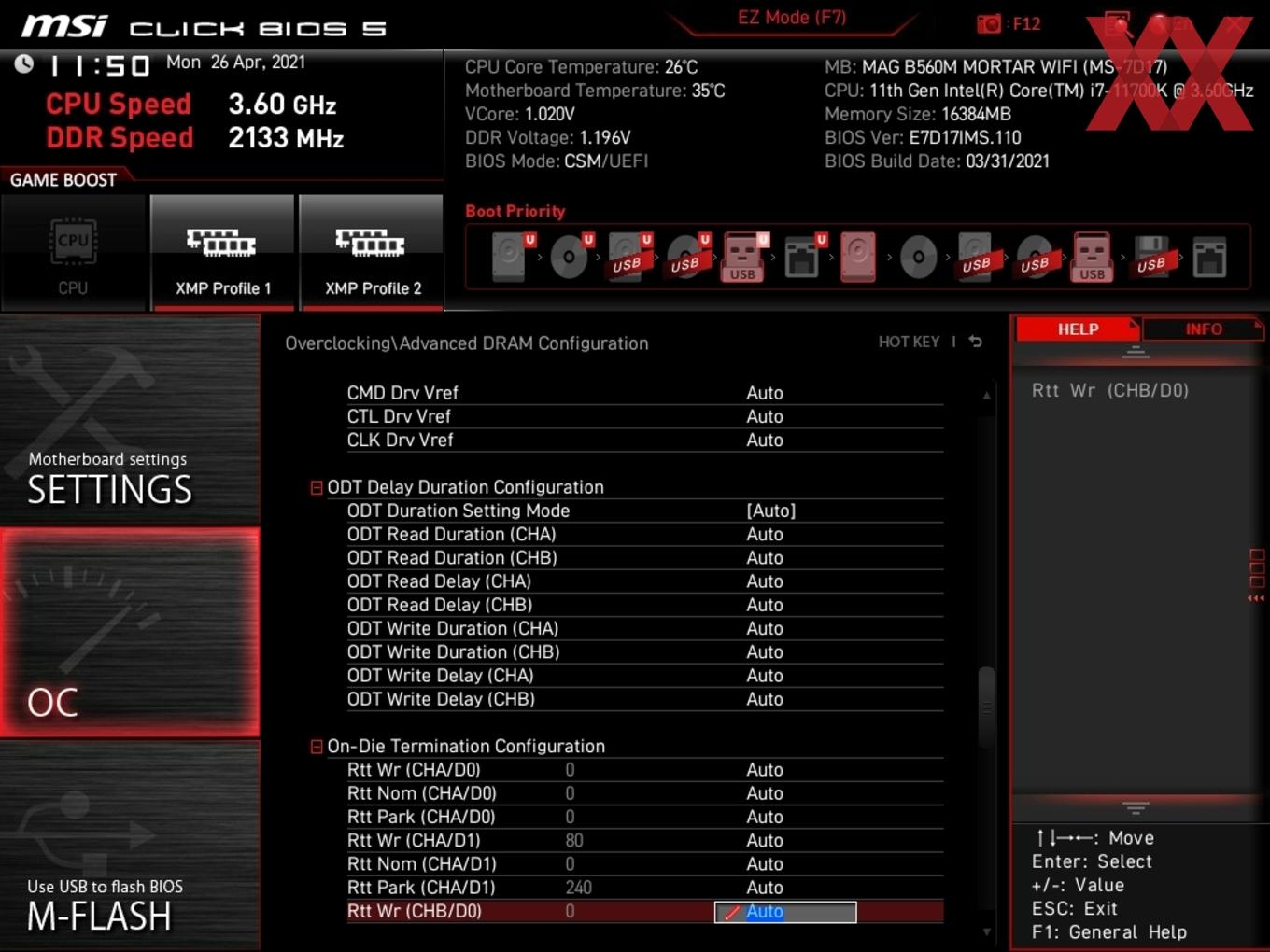Select Rtt Nom (CHA/D0) setting
Viewport: 1270px width, 952px height.
pos(644,793)
